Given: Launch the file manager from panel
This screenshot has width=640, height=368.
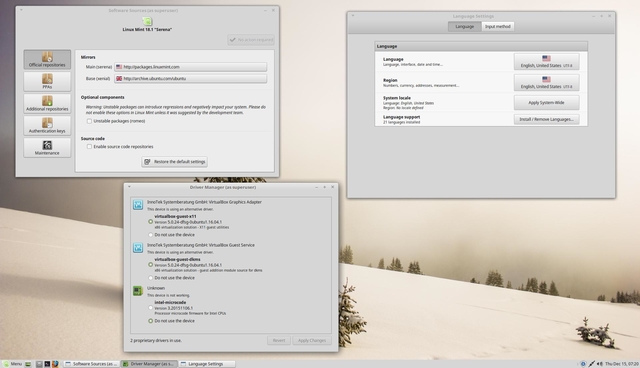Looking at the screenshot, I should click(x=39, y=364).
